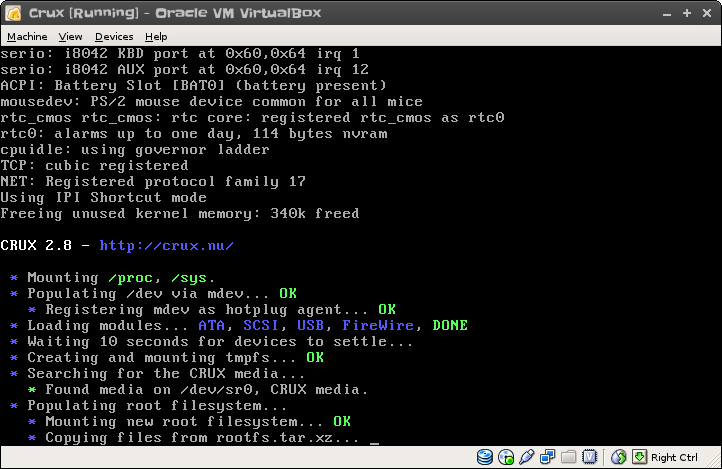
Task: Click 'ACPI: Battery Slot [BAT0]' line
Action: [193, 86]
